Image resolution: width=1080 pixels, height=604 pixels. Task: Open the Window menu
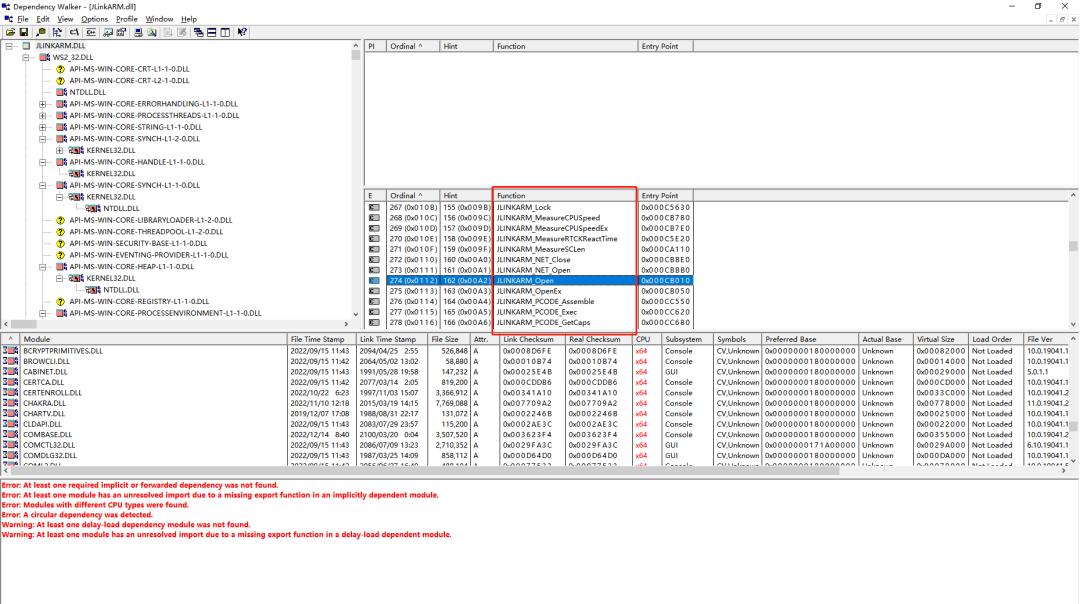click(x=159, y=19)
